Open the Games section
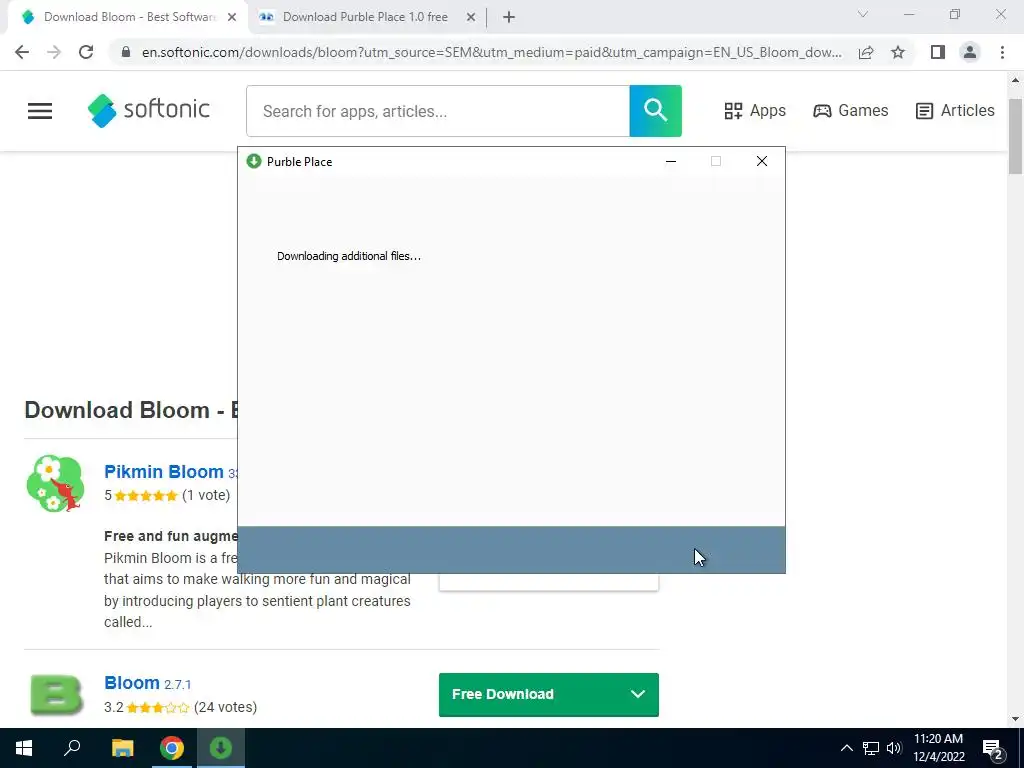Image resolution: width=1024 pixels, height=768 pixels. pyautogui.click(x=850, y=110)
